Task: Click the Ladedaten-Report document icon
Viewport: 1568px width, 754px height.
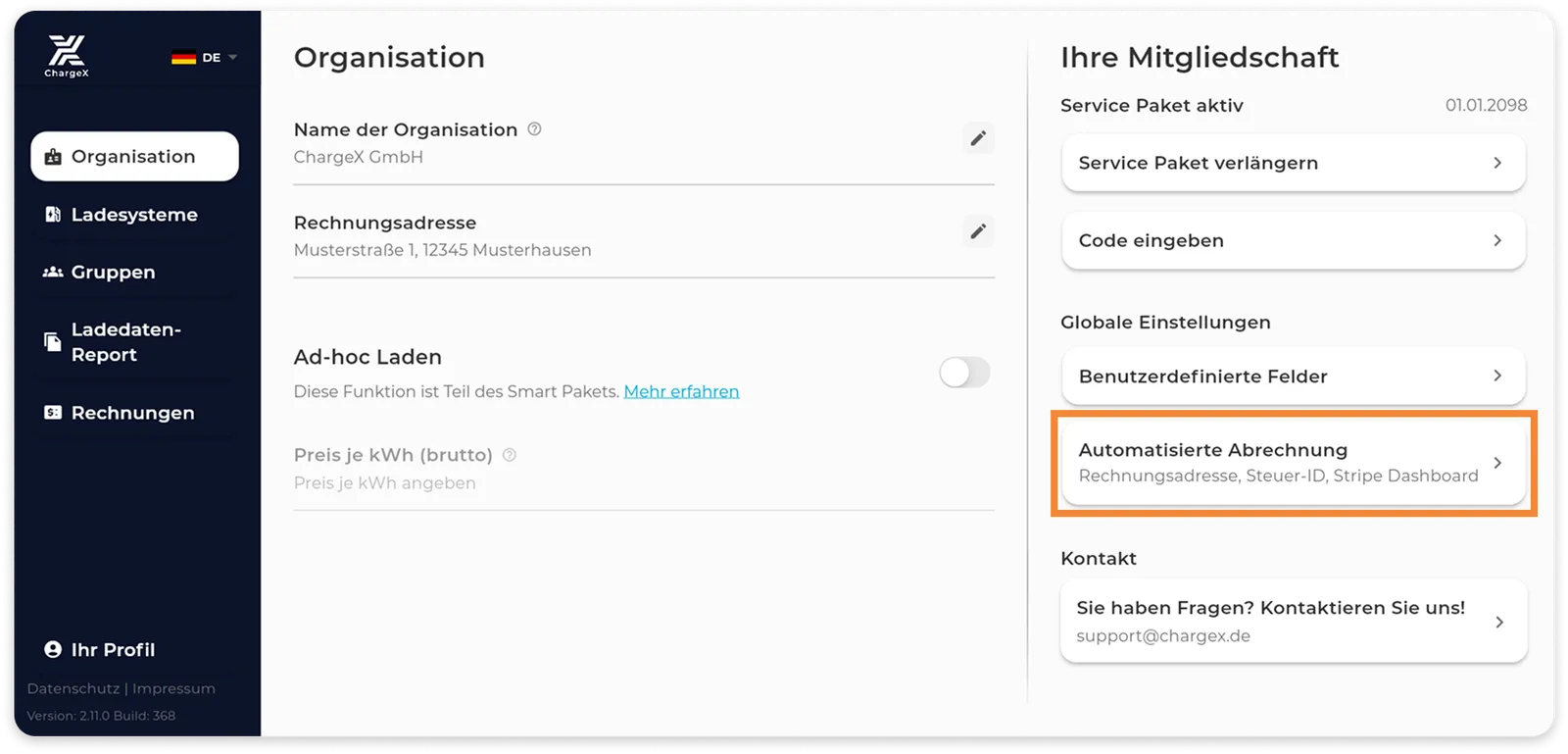Action: tap(53, 342)
